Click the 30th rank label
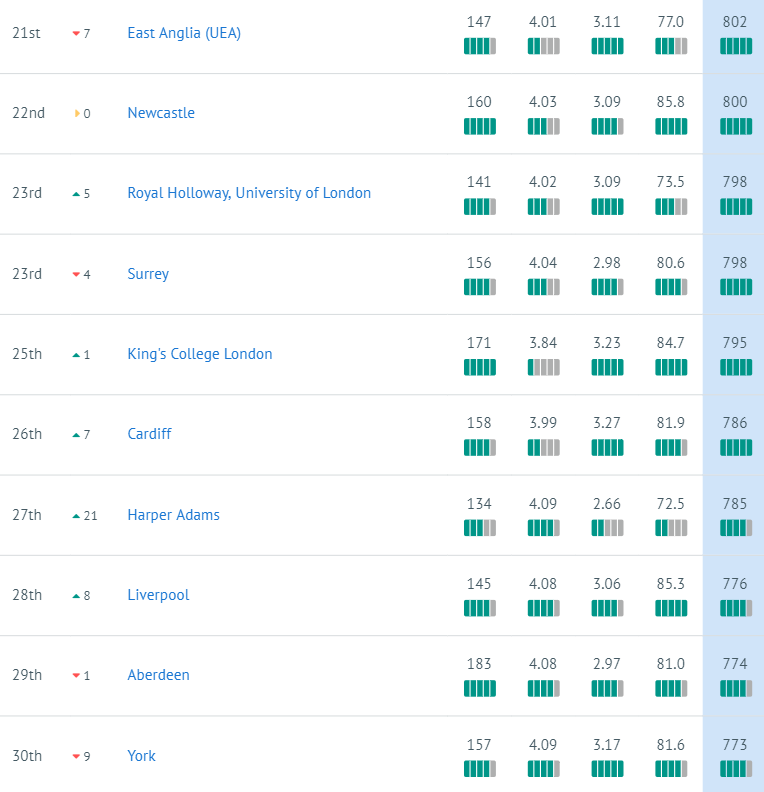This screenshot has width=764, height=792. (27, 756)
